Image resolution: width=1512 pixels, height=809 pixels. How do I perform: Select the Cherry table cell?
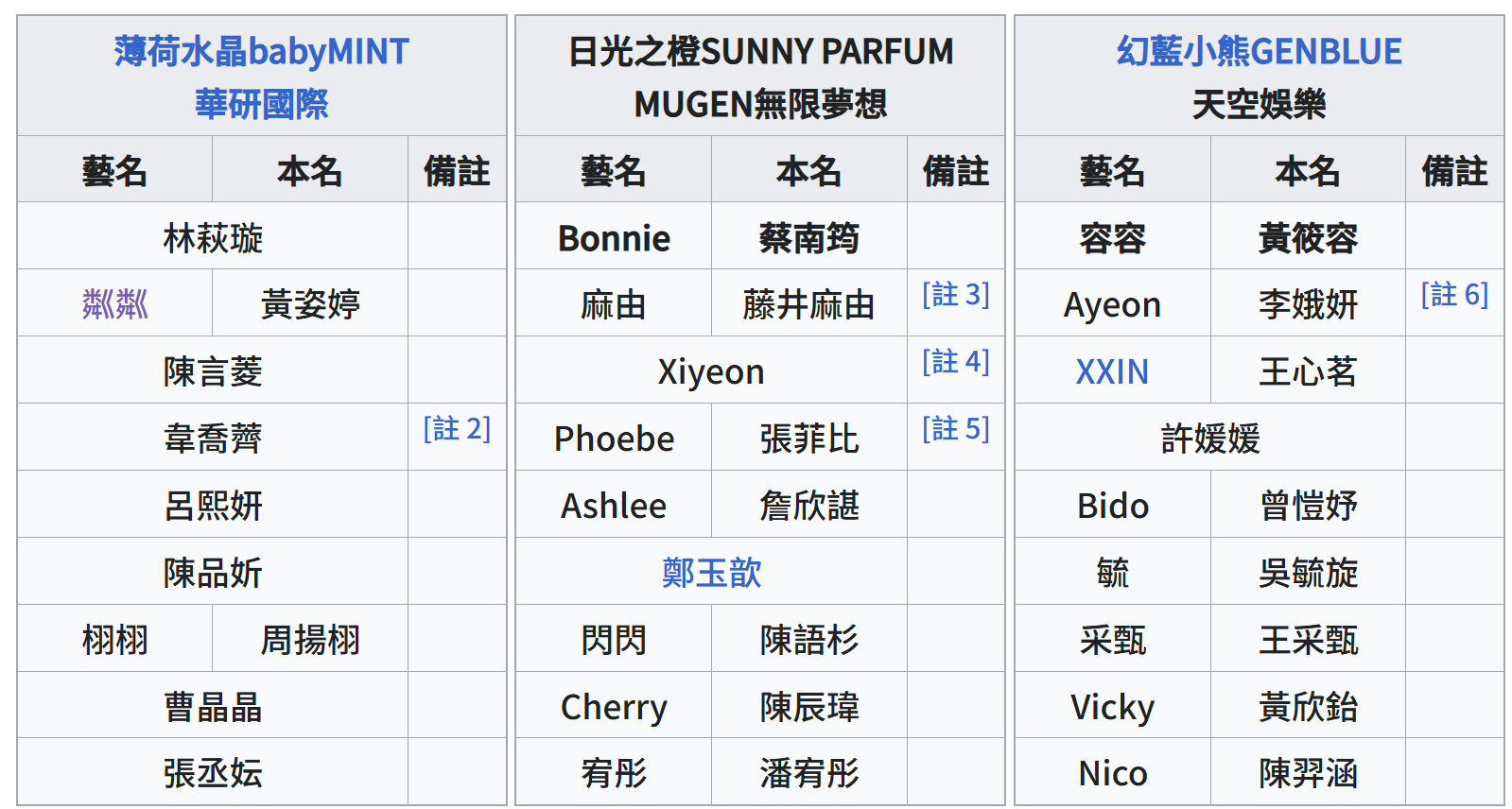pos(614,705)
